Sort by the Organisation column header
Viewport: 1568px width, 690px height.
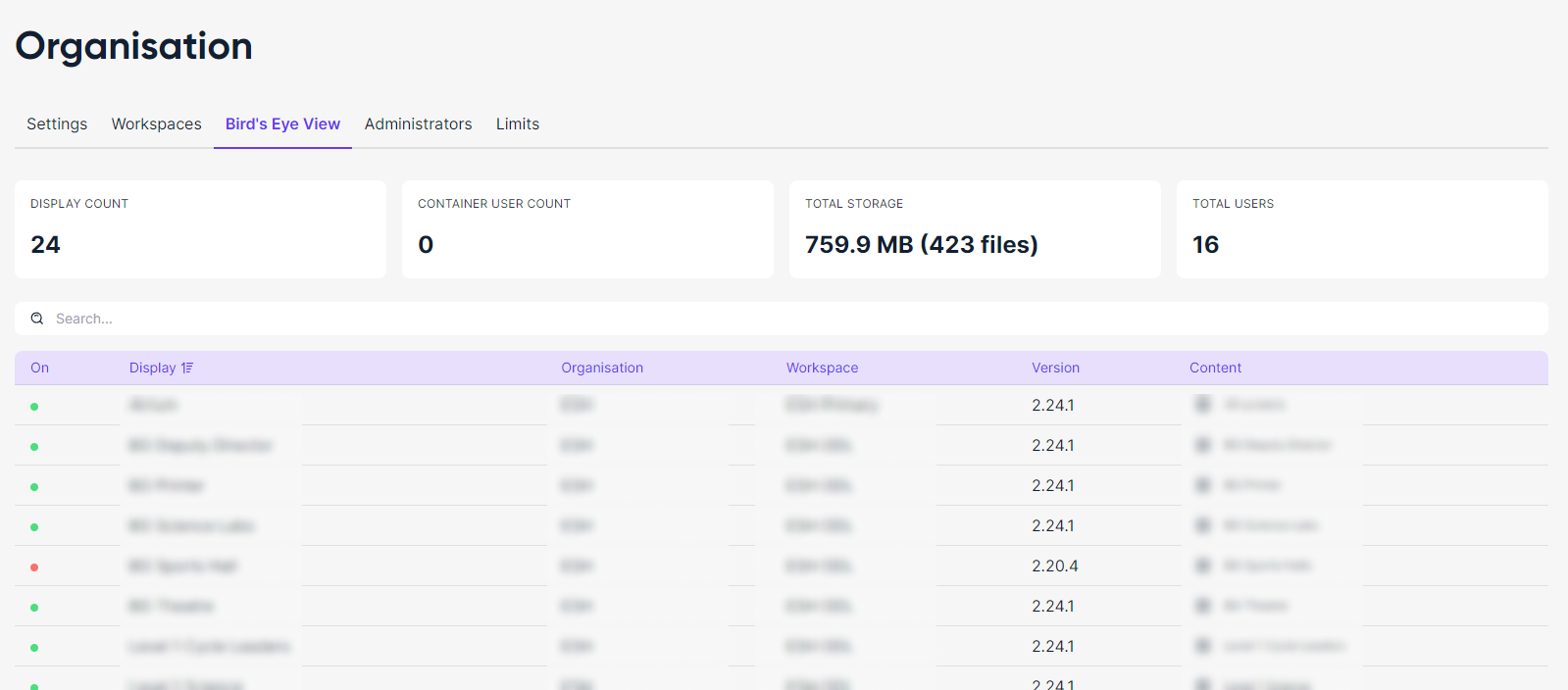(602, 369)
